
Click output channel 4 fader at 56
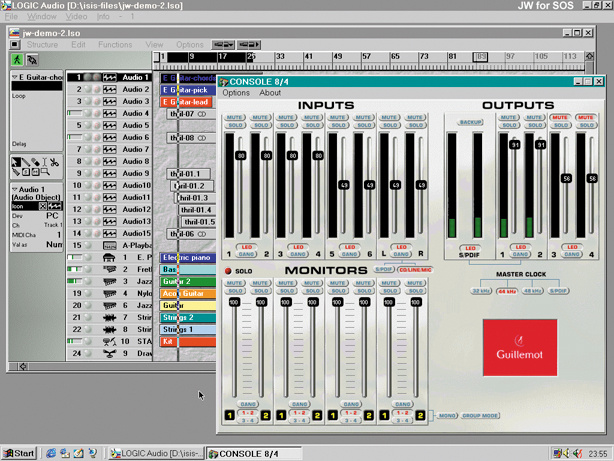(x=592, y=178)
